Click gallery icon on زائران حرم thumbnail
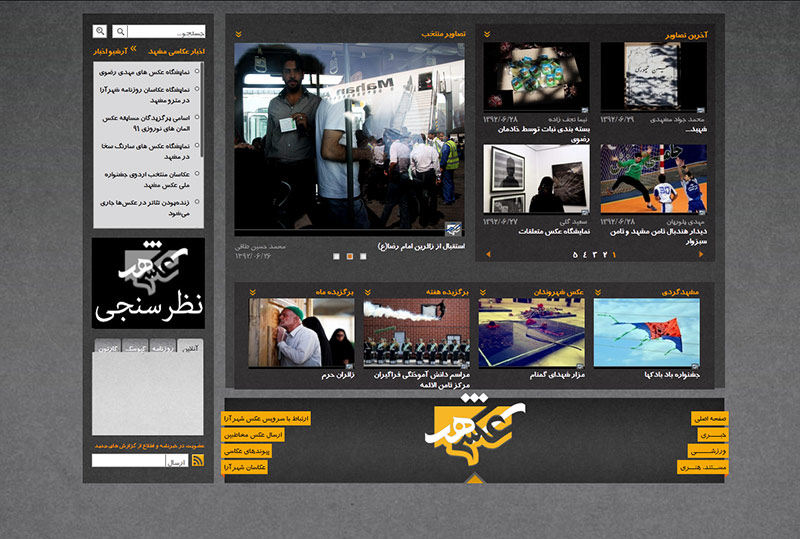Screen dimensions: 800x539 (349, 366)
